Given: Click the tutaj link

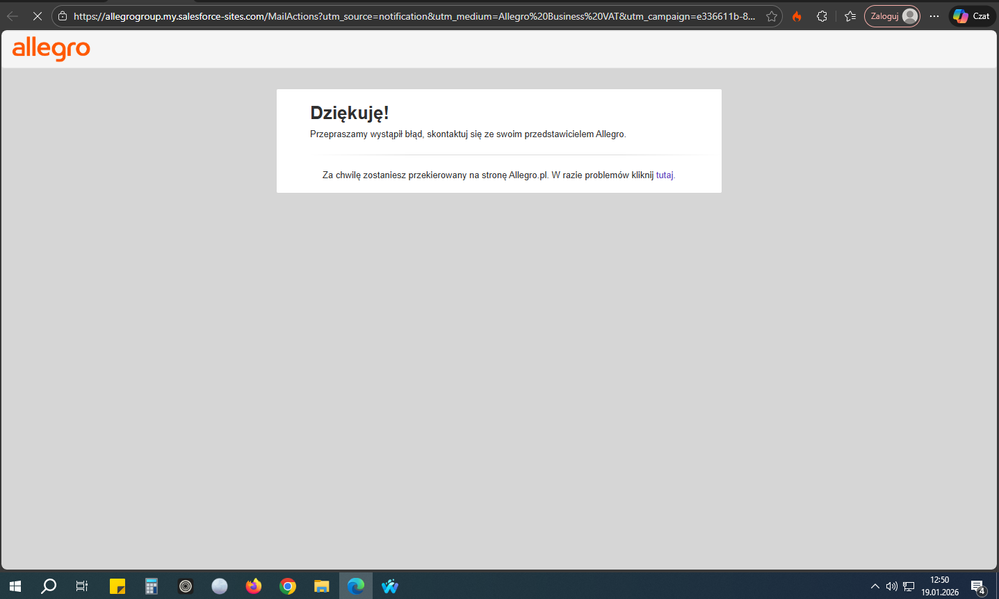Looking at the screenshot, I should point(664,174).
